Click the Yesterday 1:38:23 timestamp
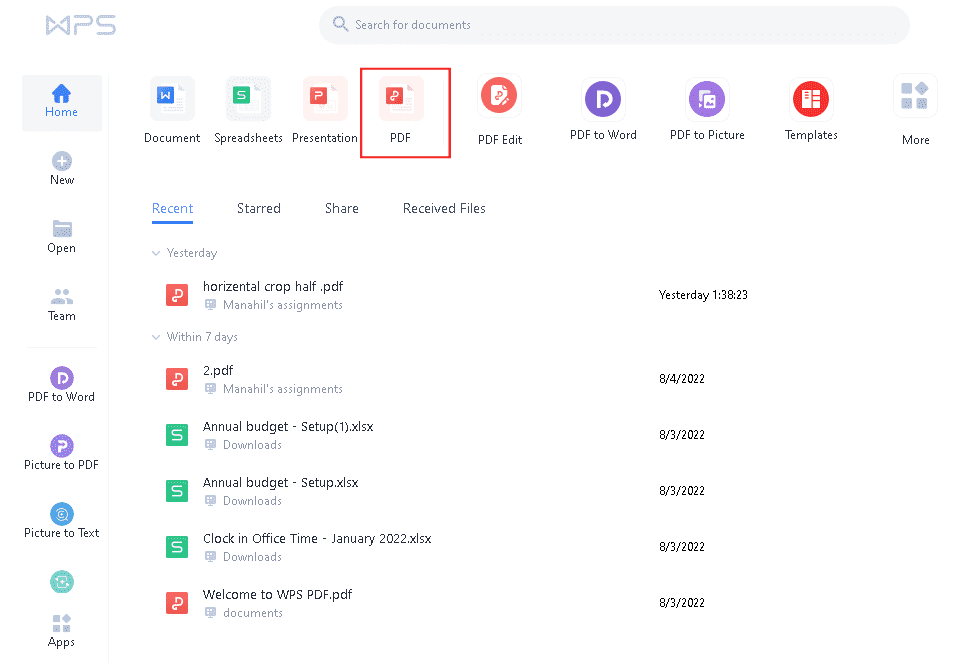The height and width of the screenshot is (664, 960). coord(703,295)
